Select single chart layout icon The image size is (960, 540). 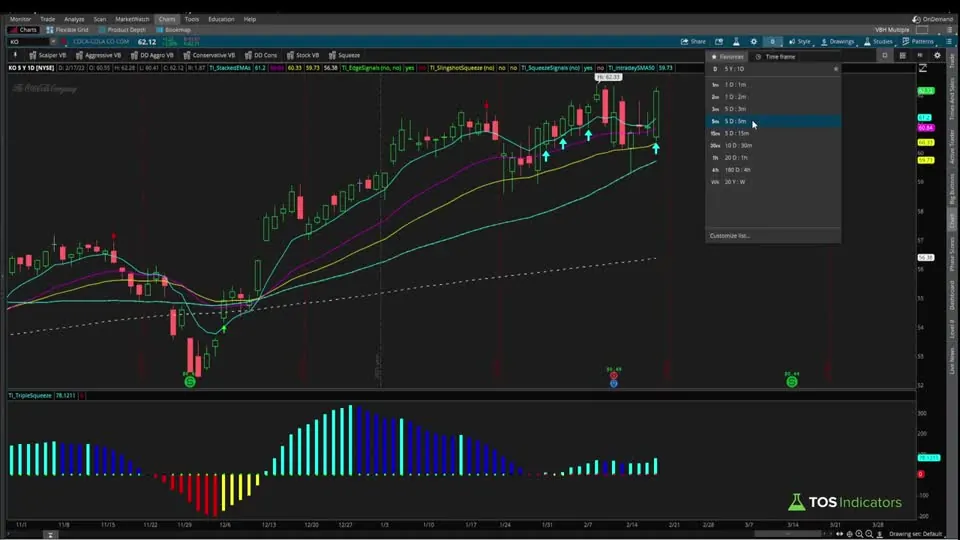(885, 55)
